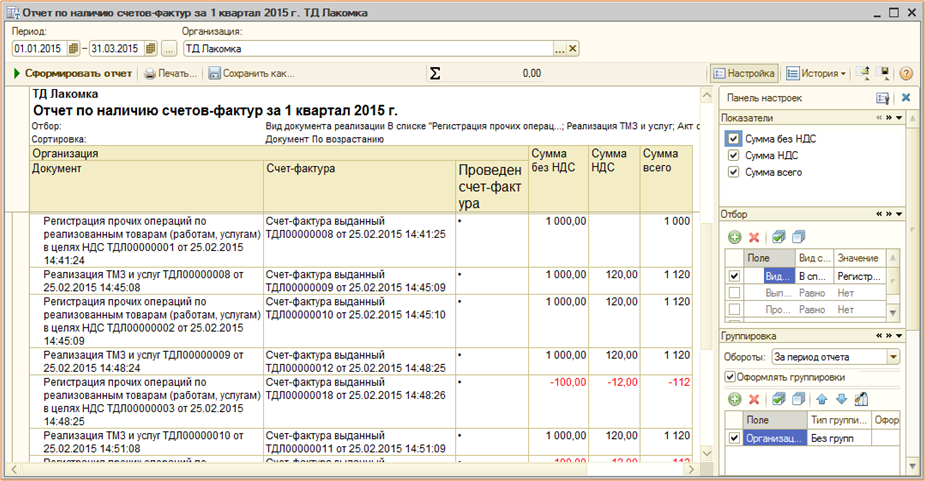Toggle the Сумма без НДС checkbox

(735, 138)
